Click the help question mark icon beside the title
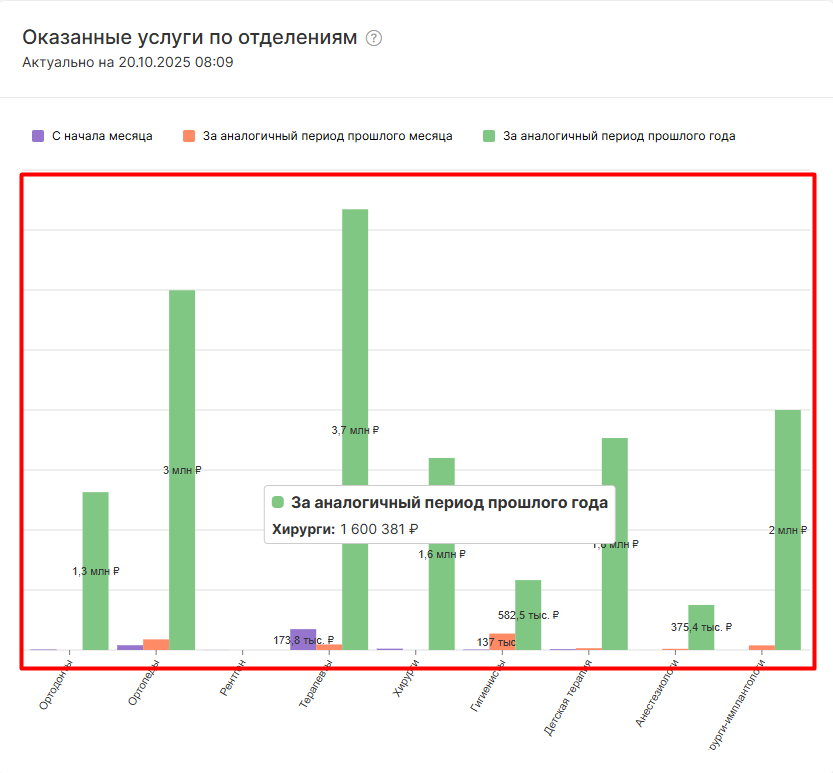Image resolution: width=833 pixels, height=773 pixels. [x=374, y=38]
